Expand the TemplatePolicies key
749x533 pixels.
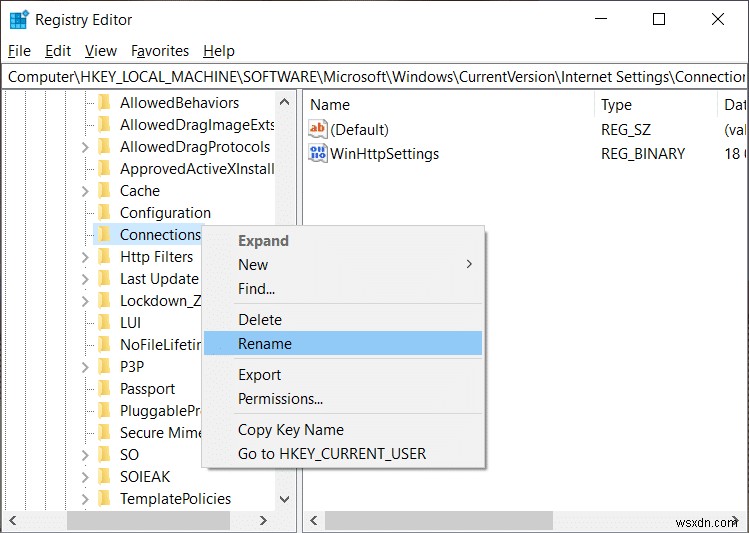pos(85,499)
